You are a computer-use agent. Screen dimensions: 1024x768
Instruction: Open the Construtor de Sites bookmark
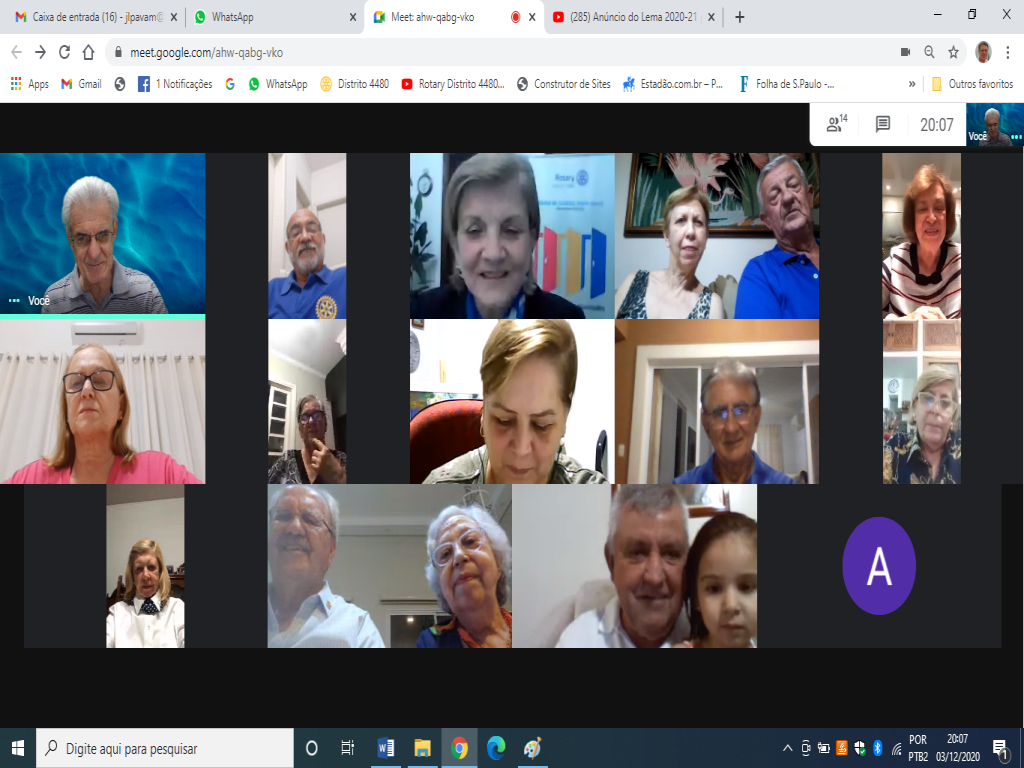tap(563, 84)
